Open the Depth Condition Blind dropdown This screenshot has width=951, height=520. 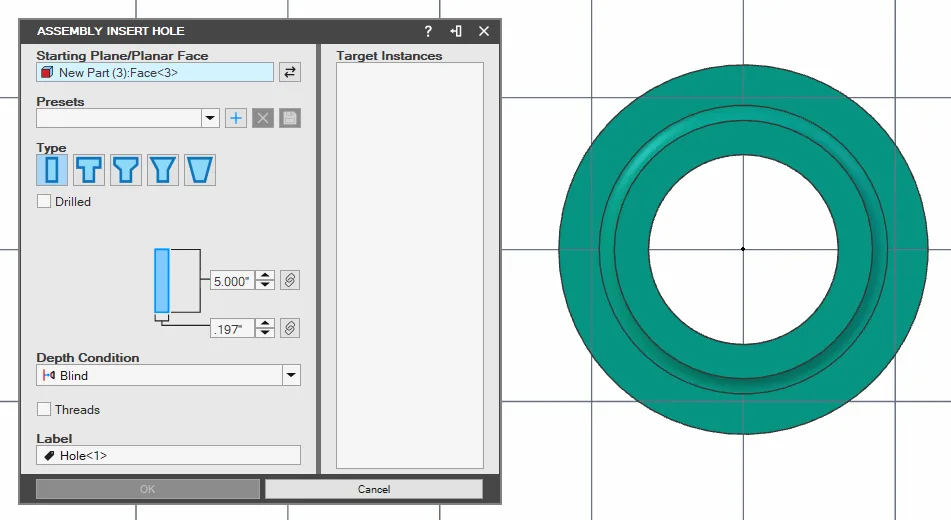(291, 376)
